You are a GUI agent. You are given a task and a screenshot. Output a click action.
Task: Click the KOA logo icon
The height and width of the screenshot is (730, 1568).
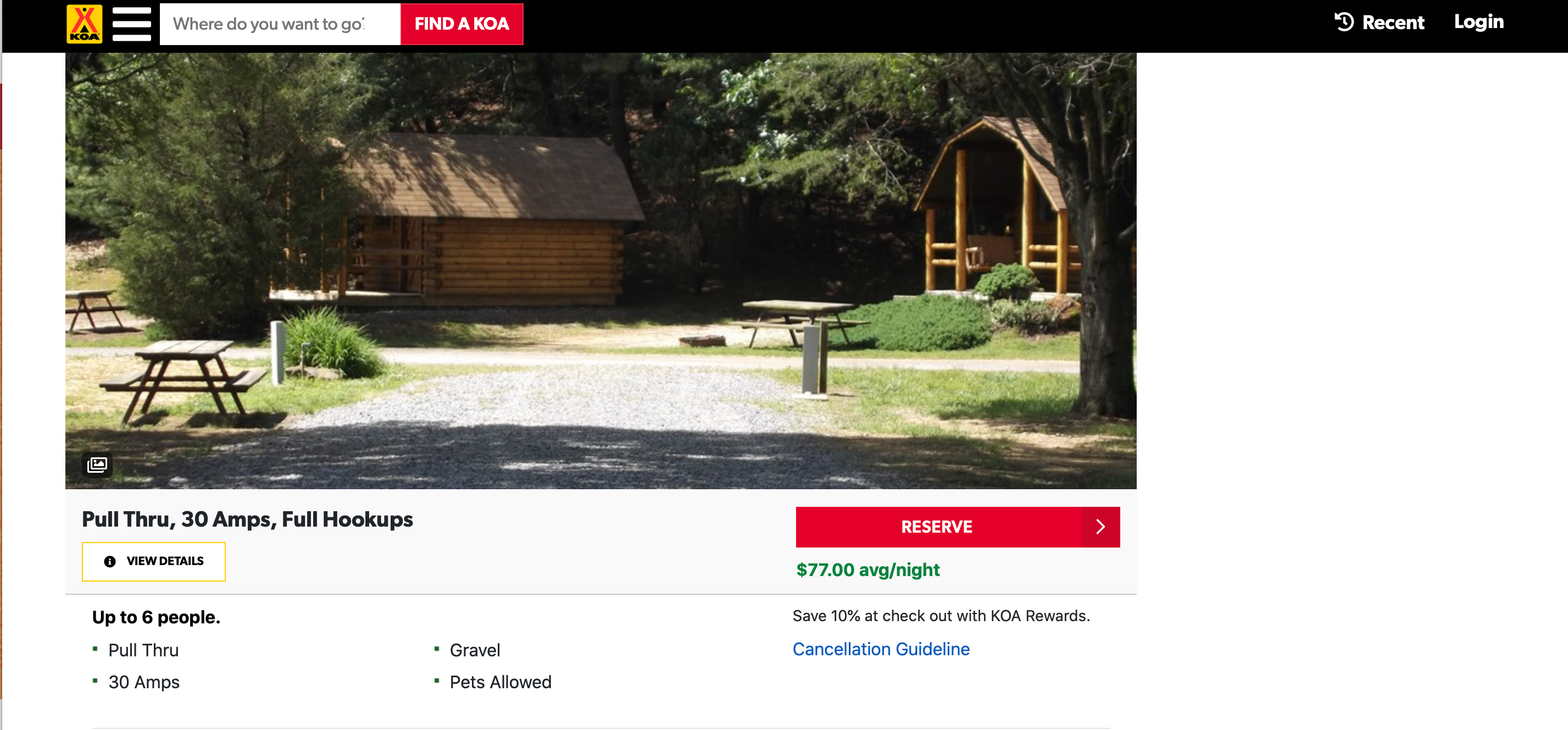coord(84,24)
